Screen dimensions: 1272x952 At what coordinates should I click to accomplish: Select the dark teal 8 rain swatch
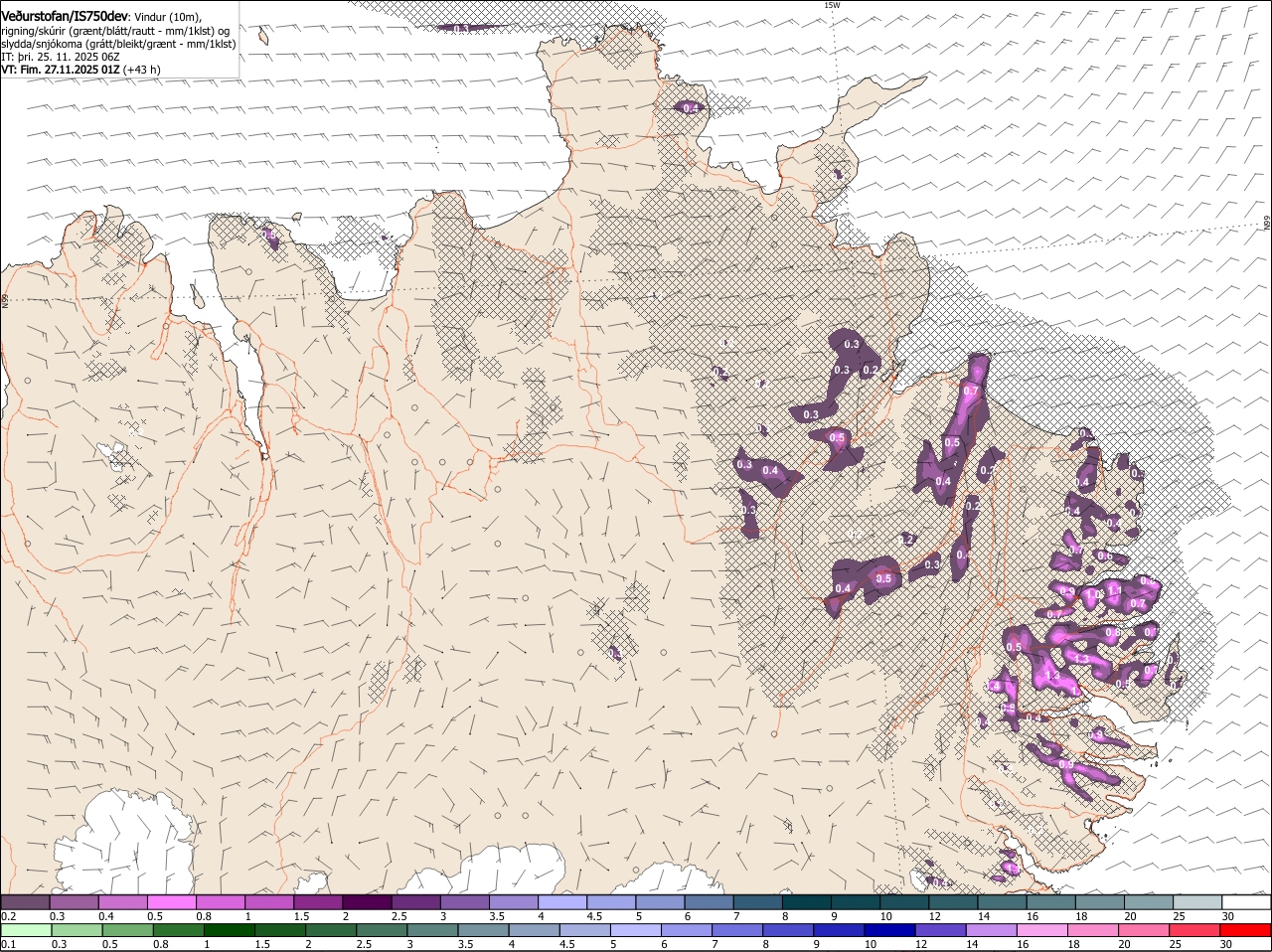(x=806, y=901)
